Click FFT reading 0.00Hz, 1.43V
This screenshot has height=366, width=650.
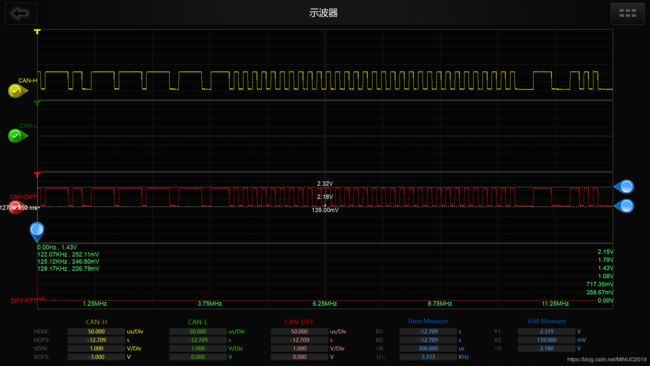click(x=57, y=247)
